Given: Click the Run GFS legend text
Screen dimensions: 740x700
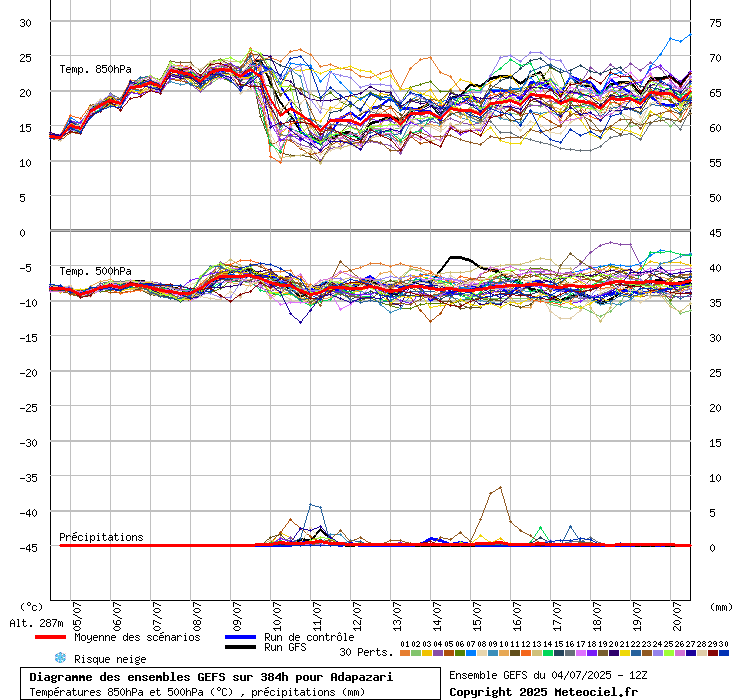Looking at the screenshot, I should click(285, 647).
